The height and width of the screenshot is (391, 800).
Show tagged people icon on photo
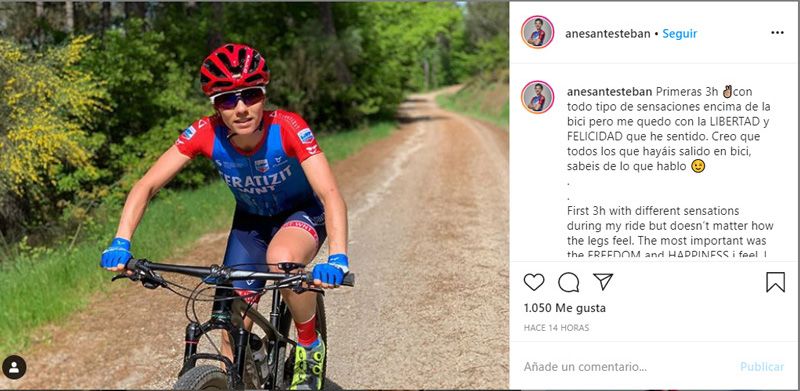(x=14, y=367)
